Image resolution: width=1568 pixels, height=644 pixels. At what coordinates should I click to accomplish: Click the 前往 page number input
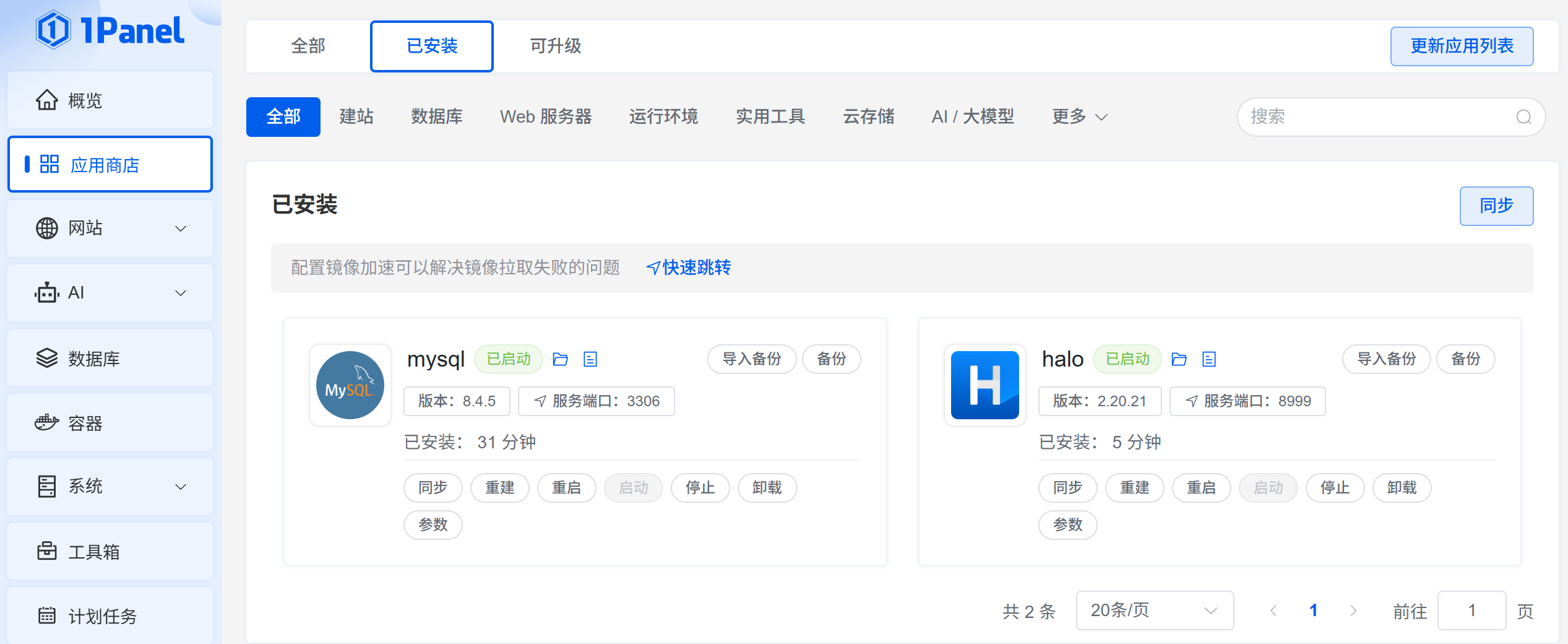[1471, 611]
